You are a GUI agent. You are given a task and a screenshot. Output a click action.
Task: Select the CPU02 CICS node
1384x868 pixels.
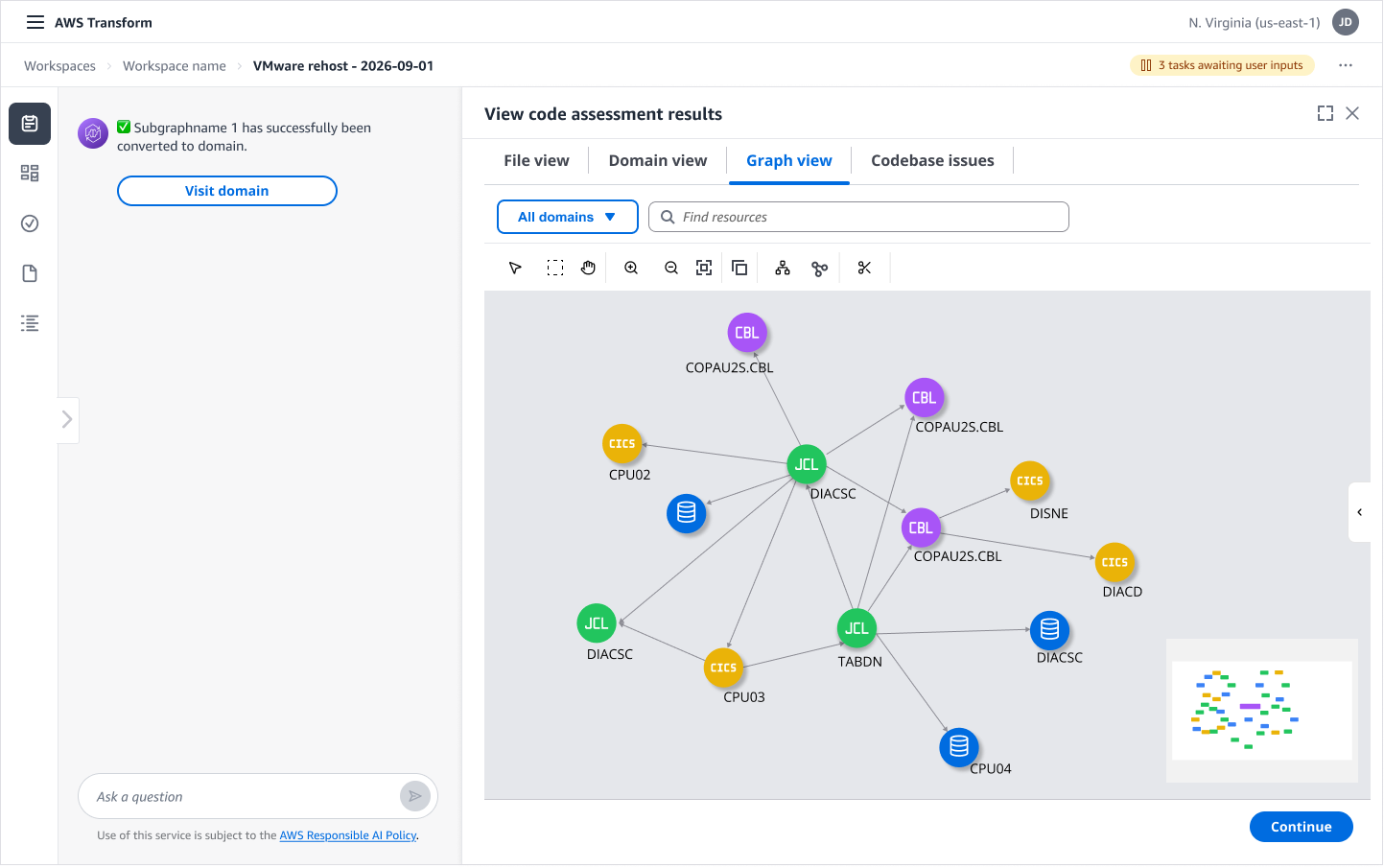pos(622,444)
